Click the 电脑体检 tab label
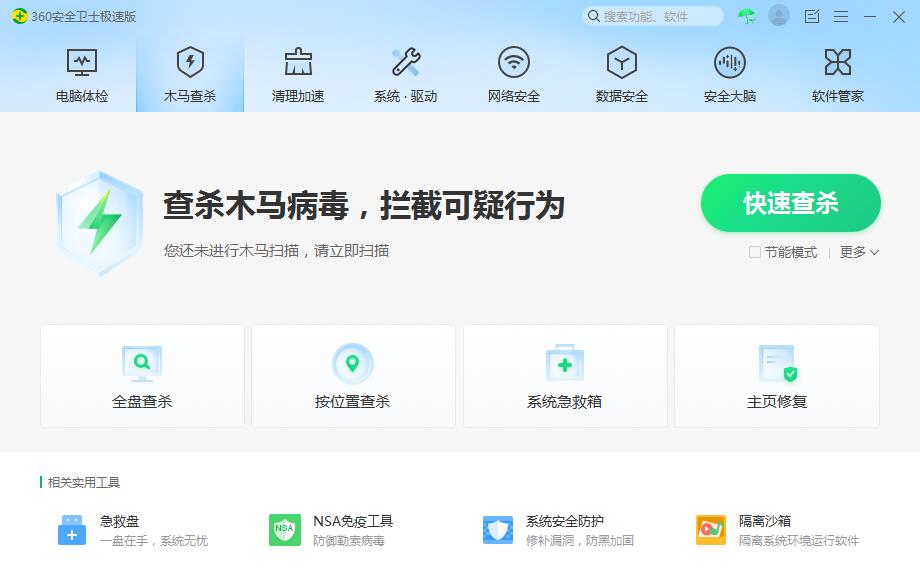The image size is (920, 580). tap(82, 96)
